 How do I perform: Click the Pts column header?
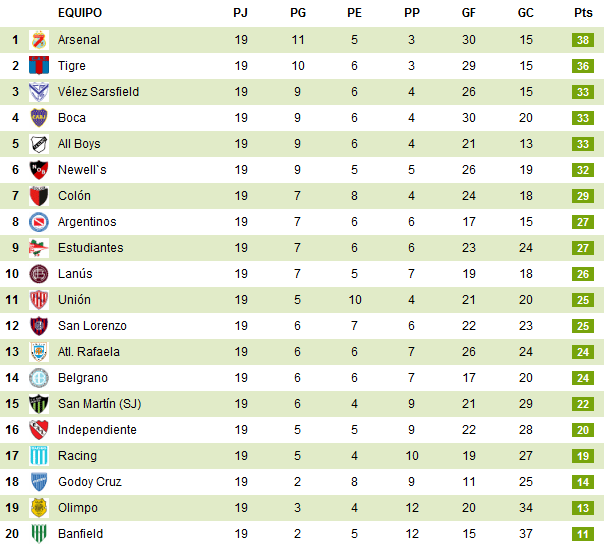point(583,13)
